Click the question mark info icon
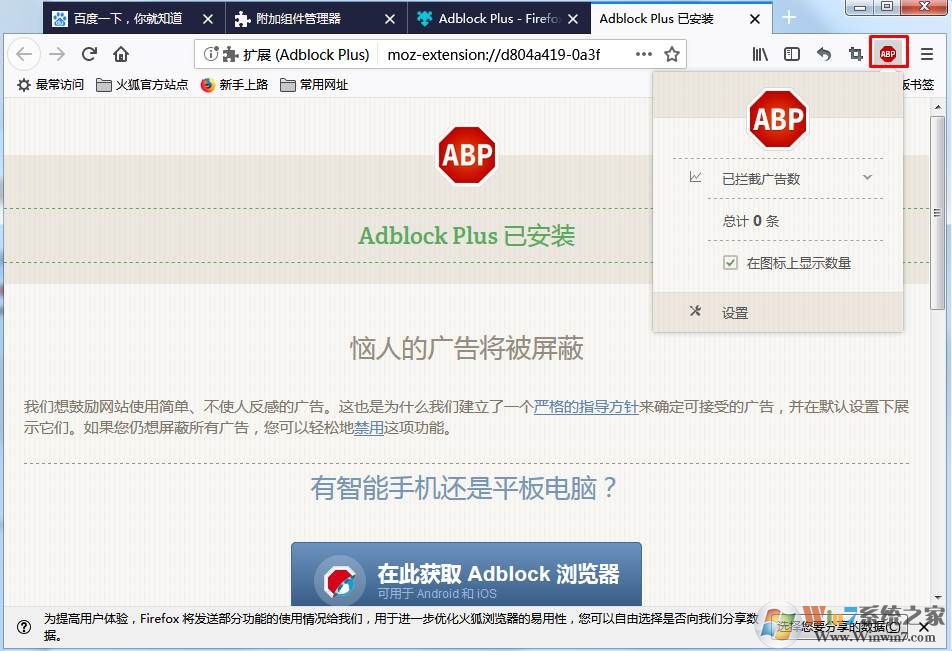Viewport: 952px width, 651px height. click(x=24, y=627)
